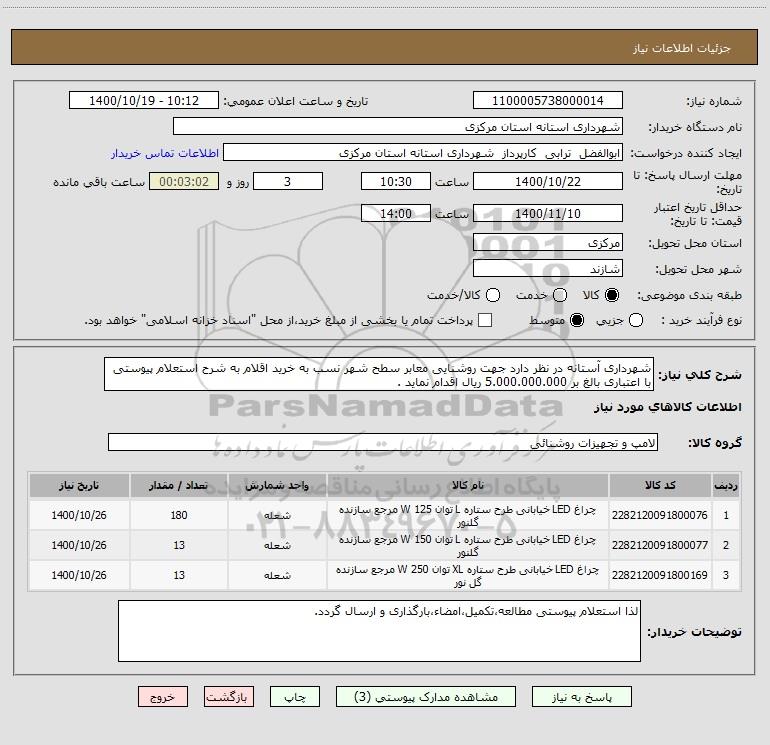Click the buyer notes text area
The width and height of the screenshot is (770, 745).
pos(379,631)
